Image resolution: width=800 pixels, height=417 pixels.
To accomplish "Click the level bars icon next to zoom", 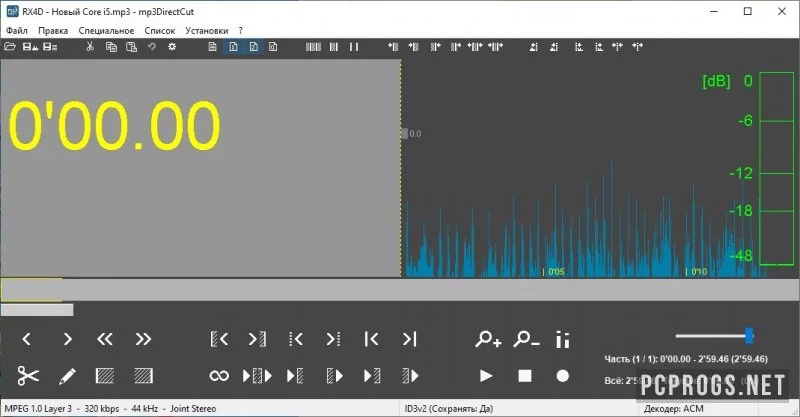I will coord(563,339).
